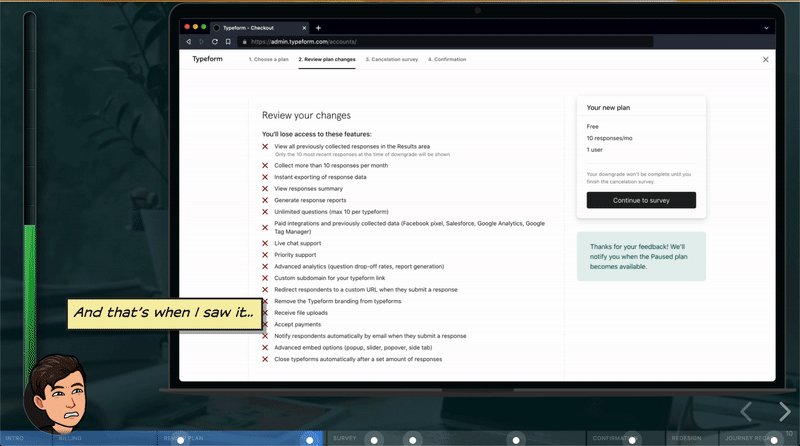Click the red X next to Advanced embed options

(265, 348)
